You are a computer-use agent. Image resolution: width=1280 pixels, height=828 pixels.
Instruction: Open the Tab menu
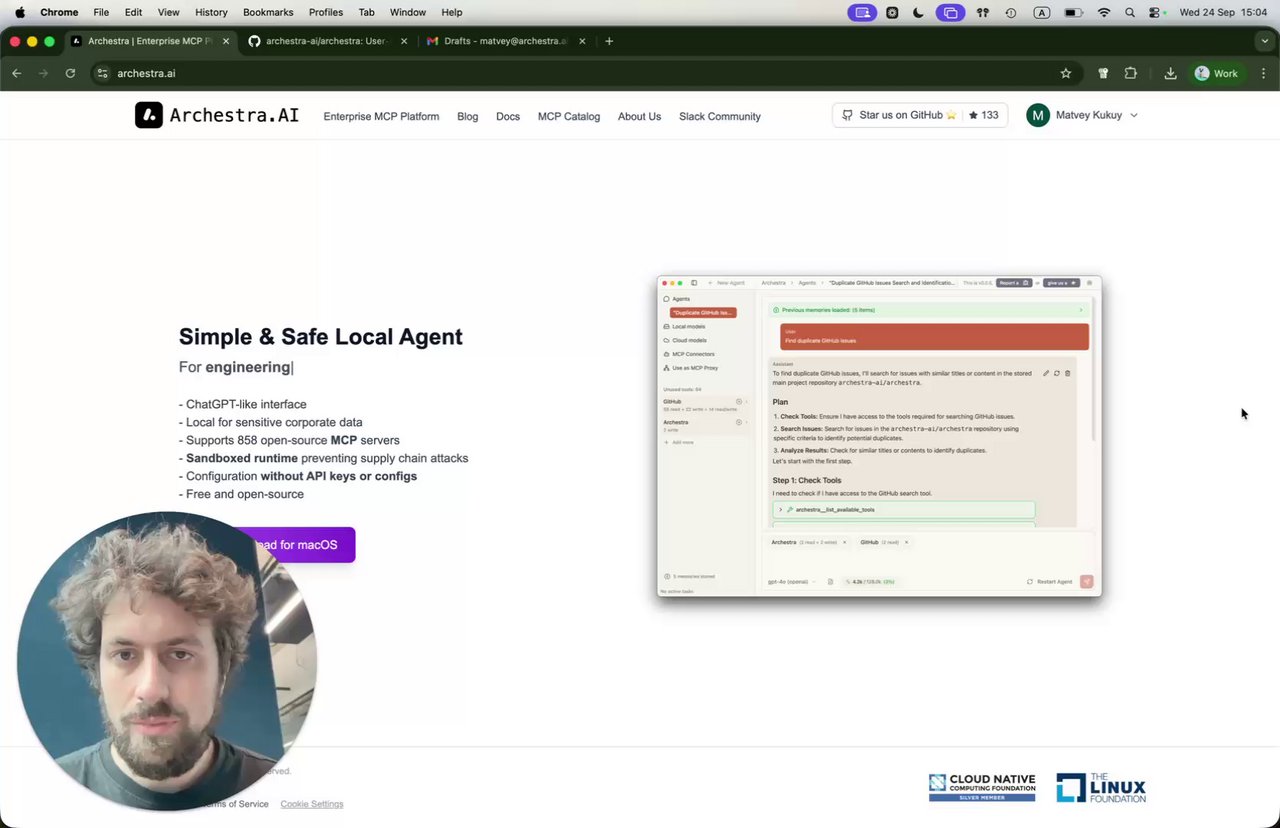coord(367,12)
